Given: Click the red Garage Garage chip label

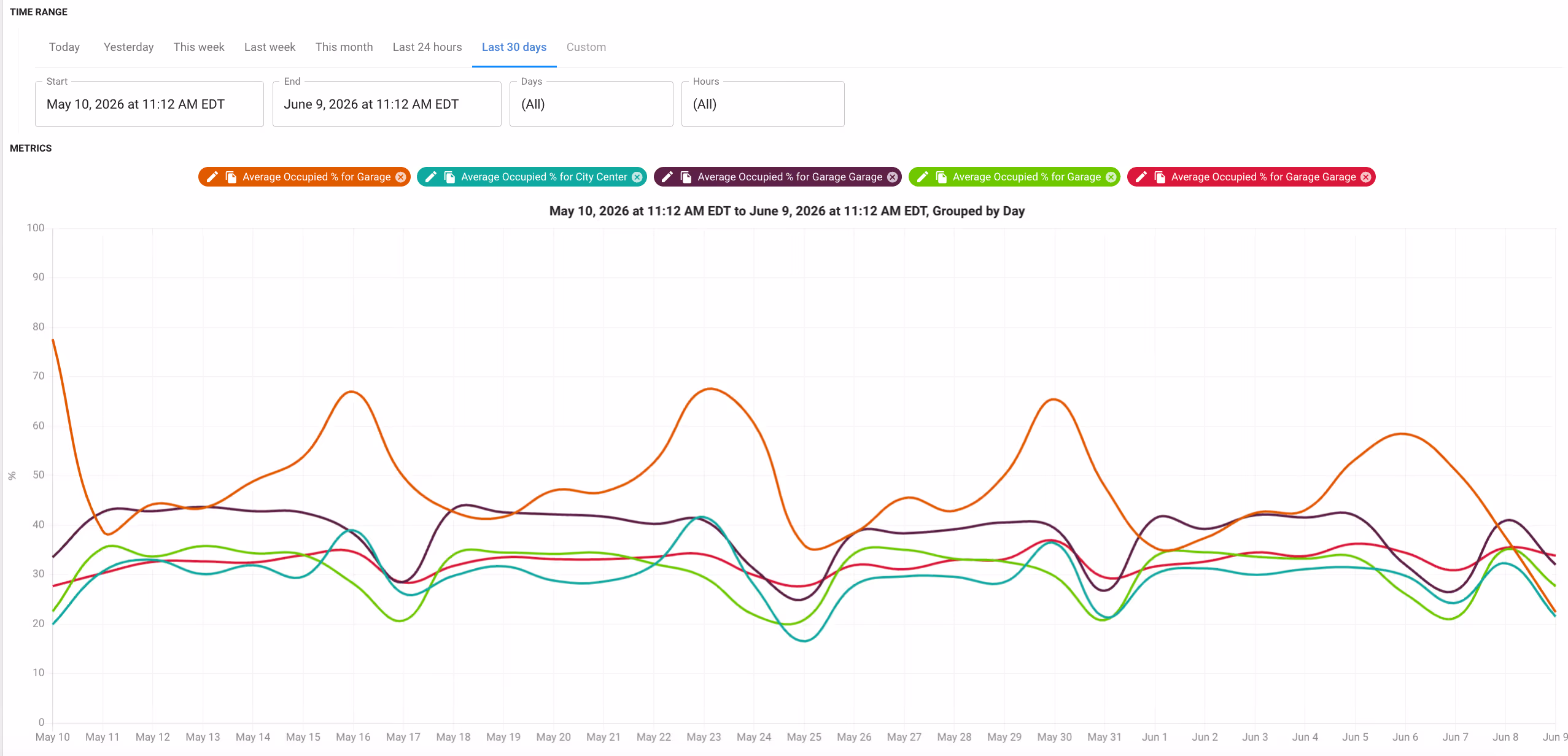Looking at the screenshot, I should coord(1263,177).
